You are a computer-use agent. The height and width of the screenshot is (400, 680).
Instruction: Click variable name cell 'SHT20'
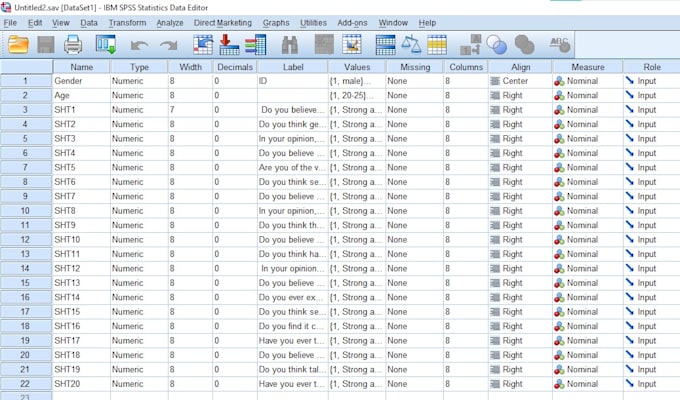(82, 384)
